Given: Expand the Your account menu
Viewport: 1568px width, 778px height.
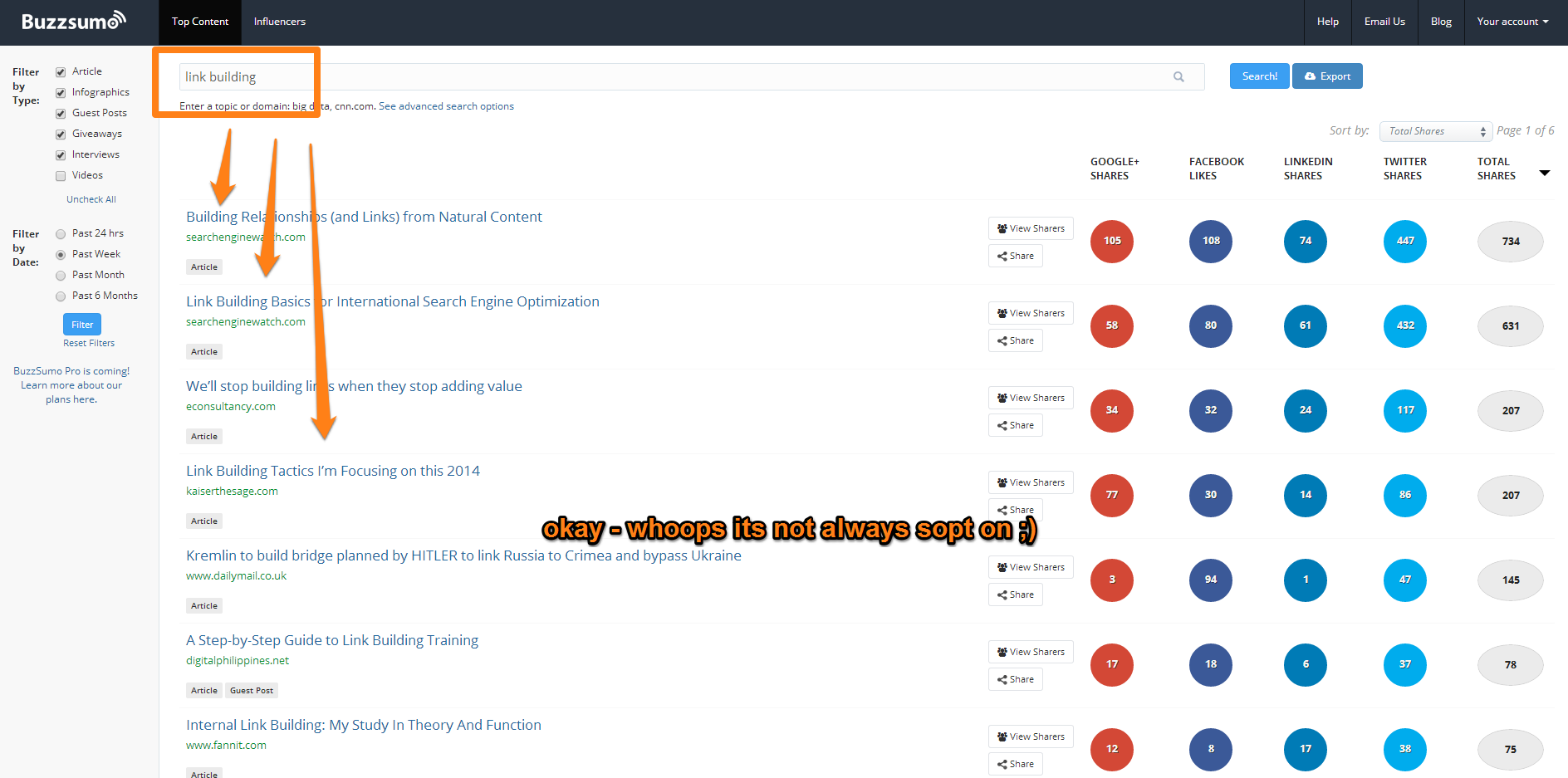Looking at the screenshot, I should 1512,22.
